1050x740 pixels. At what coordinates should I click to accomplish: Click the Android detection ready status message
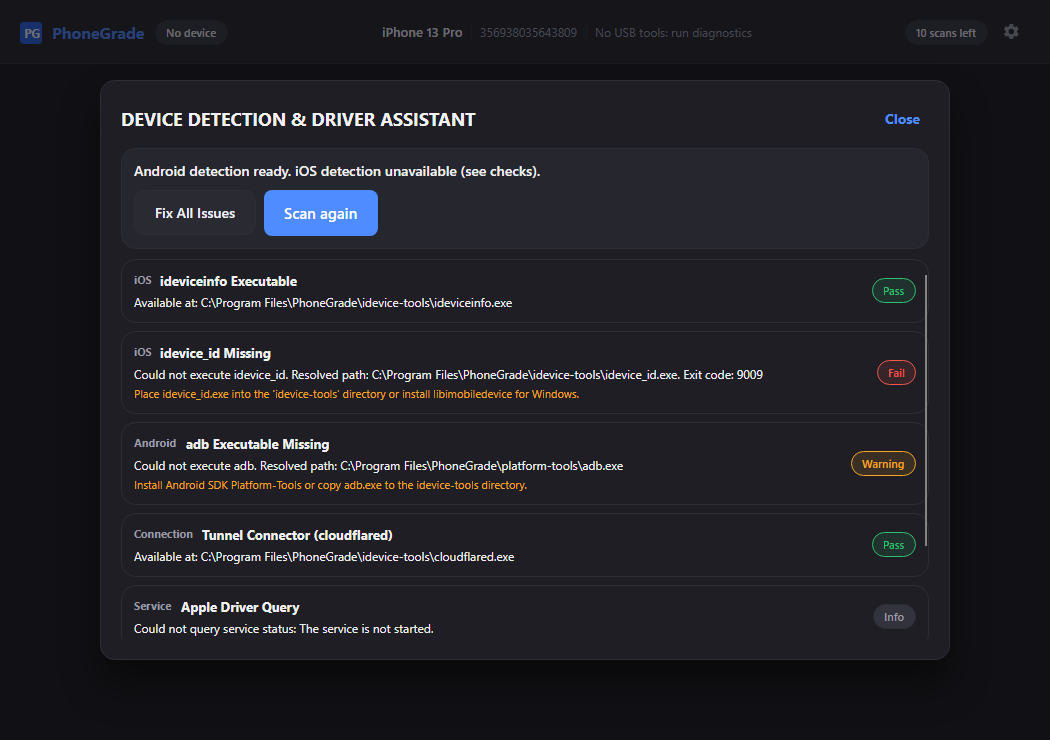coord(337,171)
